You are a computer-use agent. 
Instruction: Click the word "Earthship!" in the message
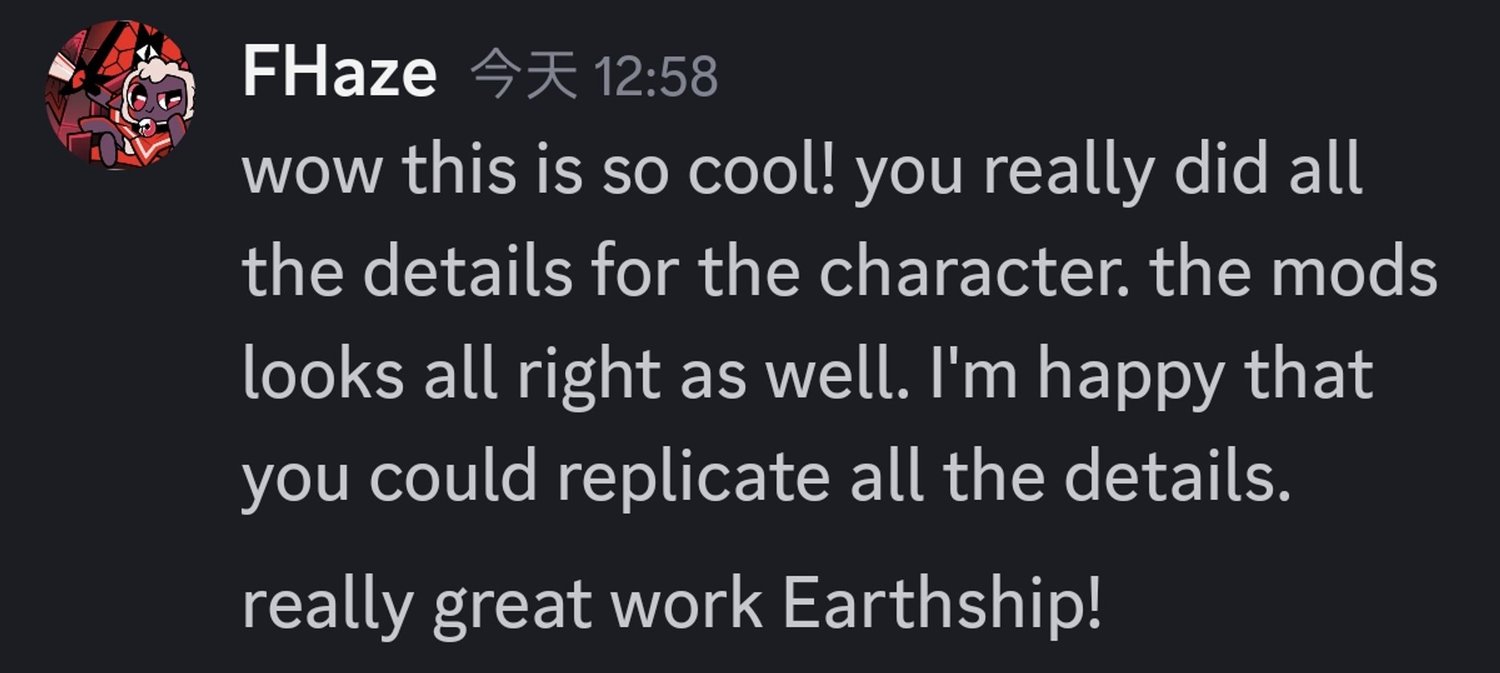tap(943, 603)
